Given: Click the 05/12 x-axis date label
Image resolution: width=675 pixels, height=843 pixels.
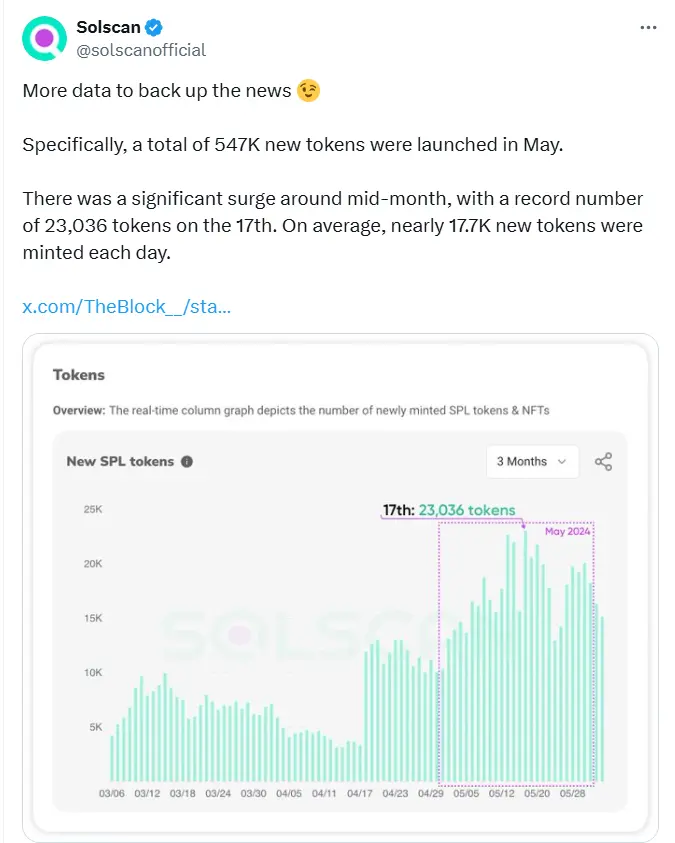Looking at the screenshot, I should tap(501, 793).
